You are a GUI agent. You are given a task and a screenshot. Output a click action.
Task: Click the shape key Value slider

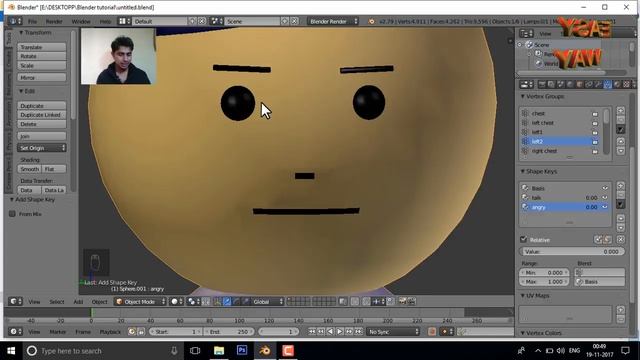click(572, 251)
